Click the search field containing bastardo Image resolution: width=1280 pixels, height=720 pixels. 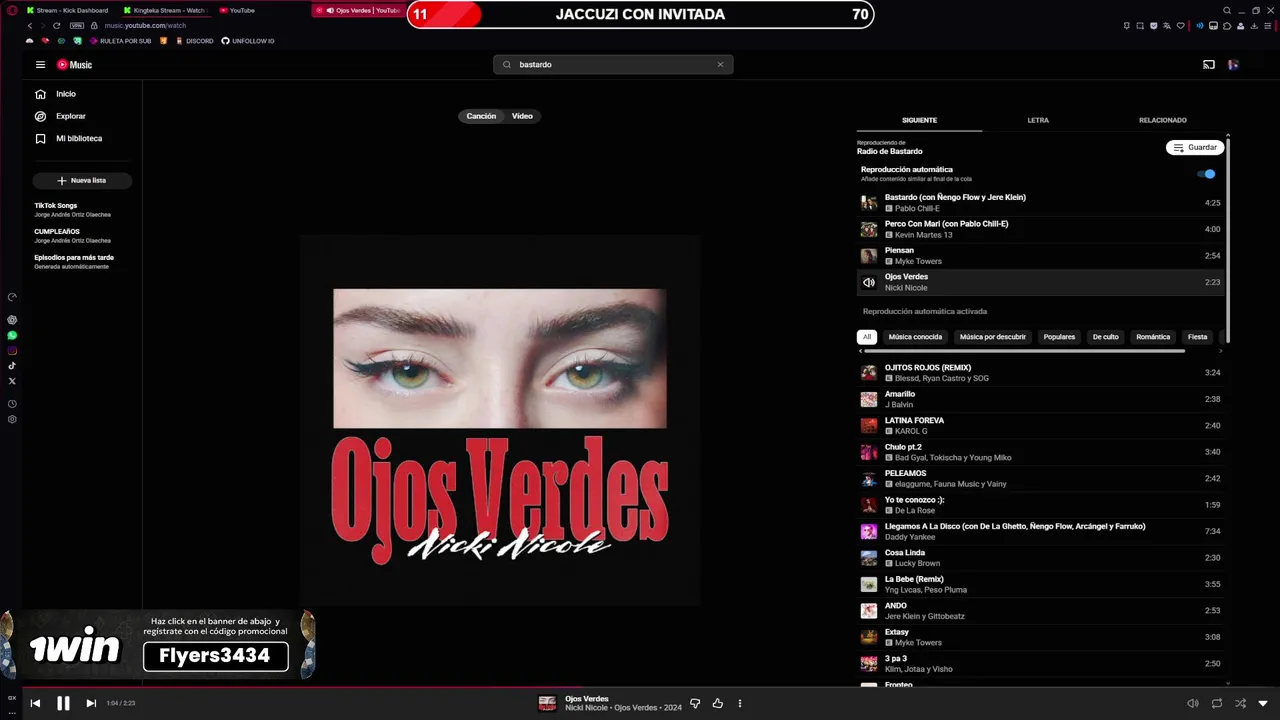pyautogui.click(x=613, y=64)
